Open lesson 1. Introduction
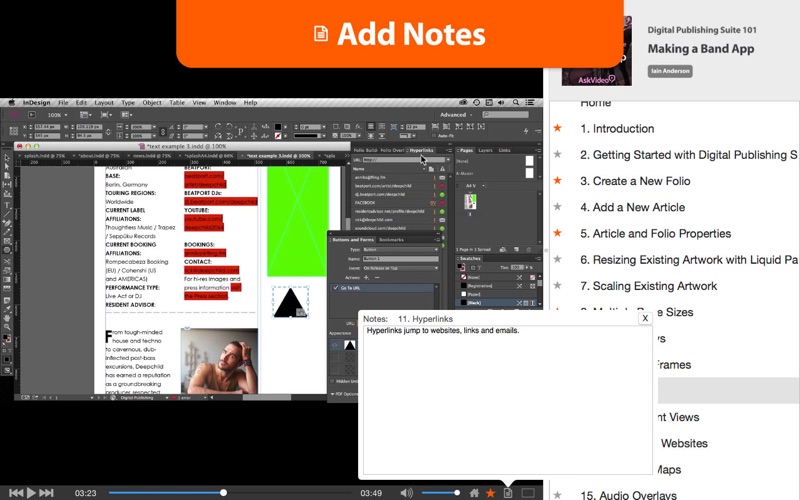 point(617,129)
